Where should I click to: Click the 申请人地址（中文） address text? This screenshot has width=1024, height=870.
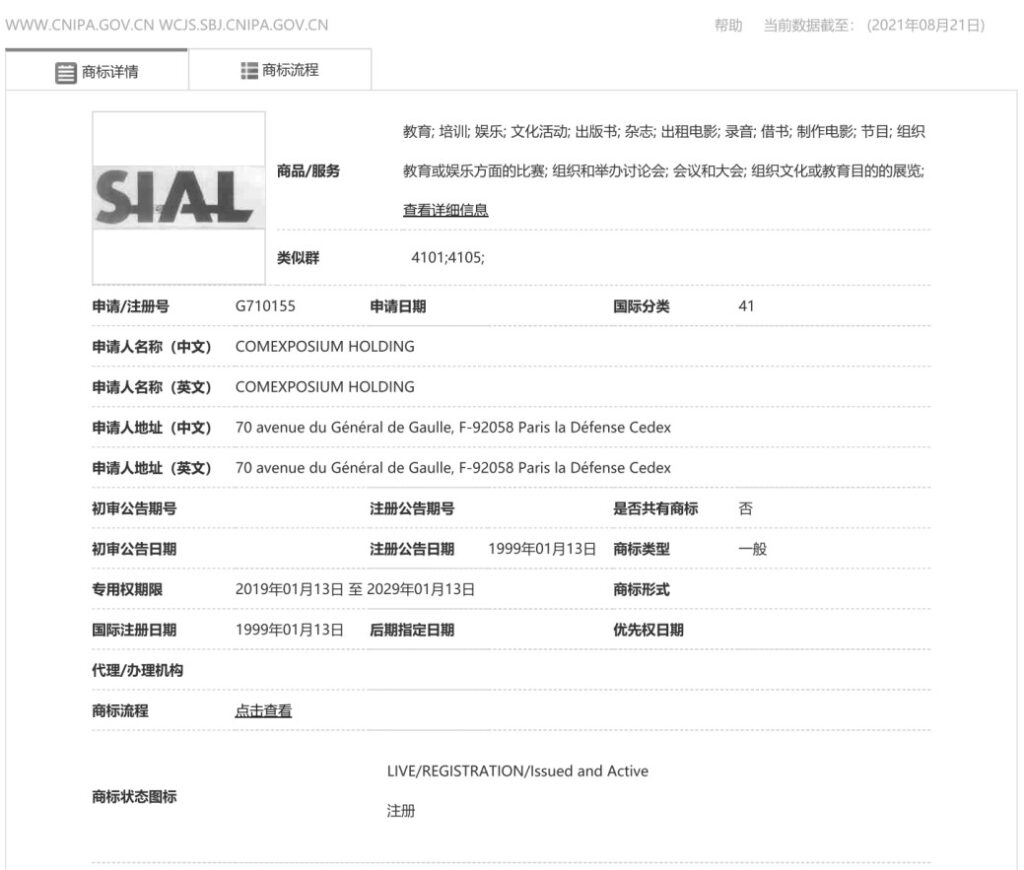452,427
